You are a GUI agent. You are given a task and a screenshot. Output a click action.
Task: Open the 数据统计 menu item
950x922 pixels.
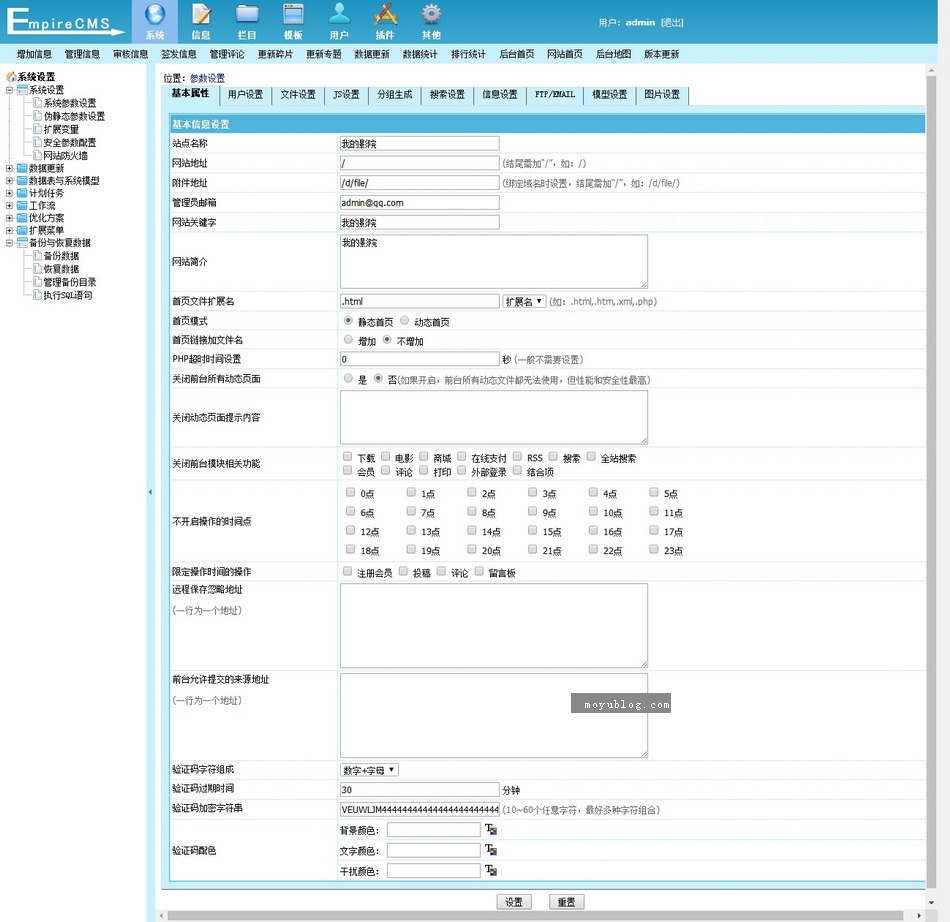pyautogui.click(x=420, y=54)
